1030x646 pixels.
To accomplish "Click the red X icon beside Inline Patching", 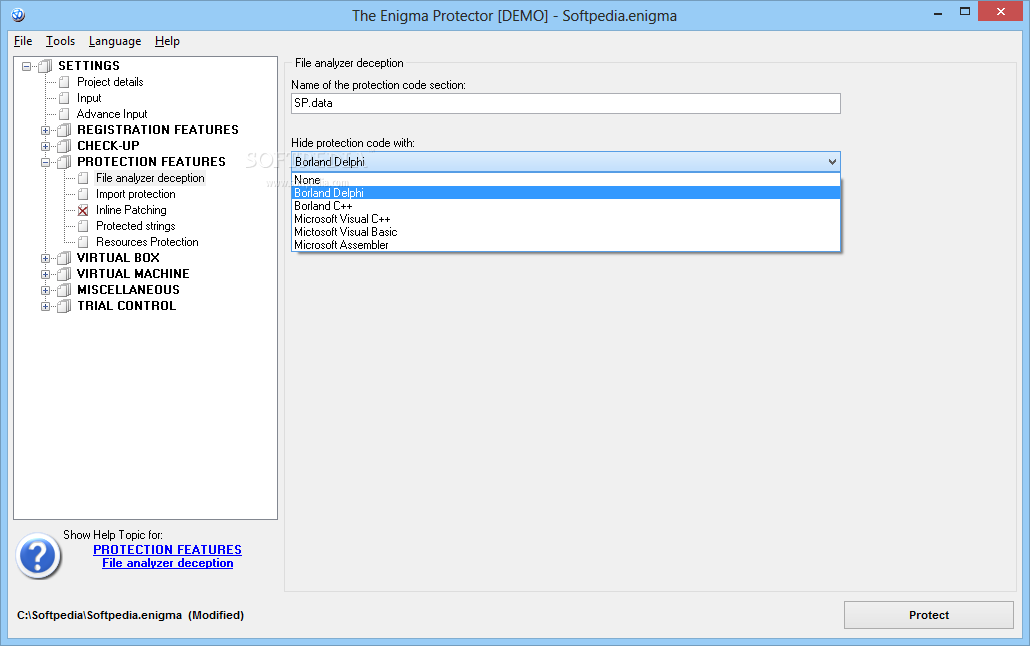I will pos(83,210).
